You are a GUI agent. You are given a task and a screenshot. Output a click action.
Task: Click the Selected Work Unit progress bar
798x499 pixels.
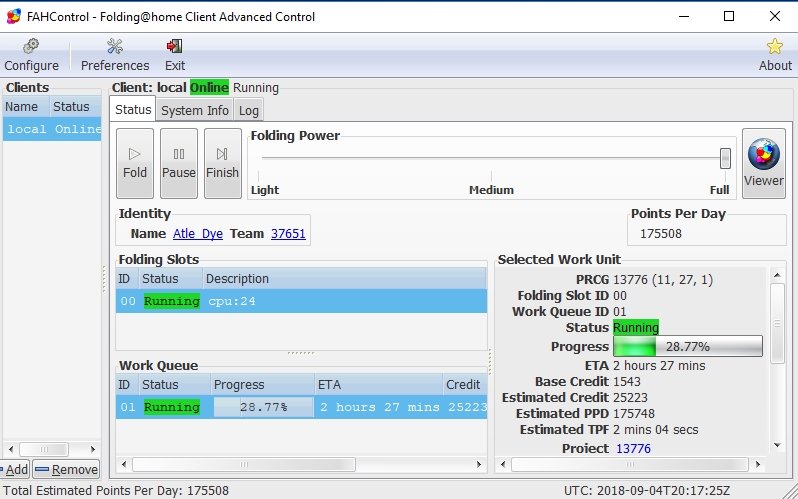tap(688, 347)
